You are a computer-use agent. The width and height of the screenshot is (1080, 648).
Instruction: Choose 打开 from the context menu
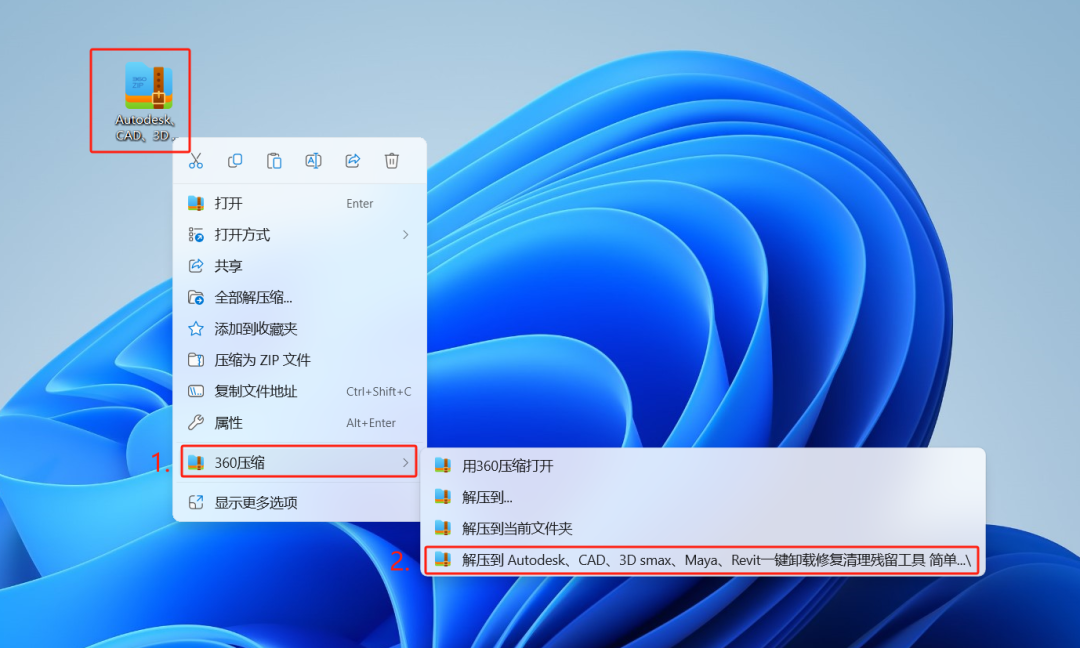click(300, 203)
